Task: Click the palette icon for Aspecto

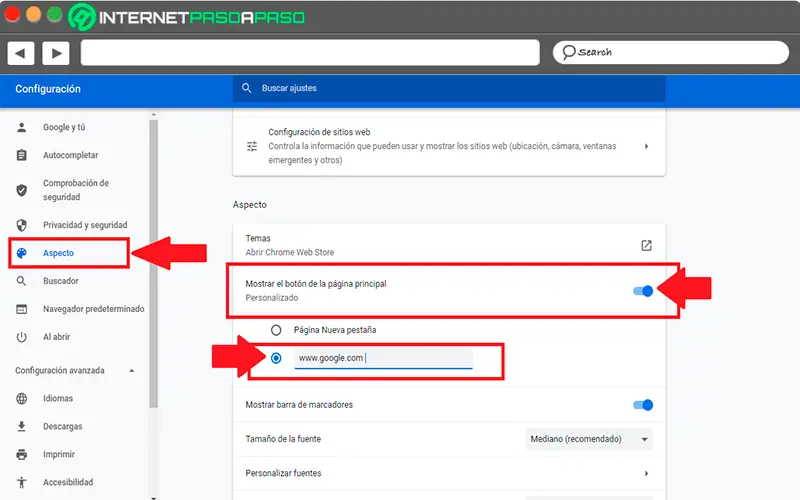Action: (x=21, y=253)
